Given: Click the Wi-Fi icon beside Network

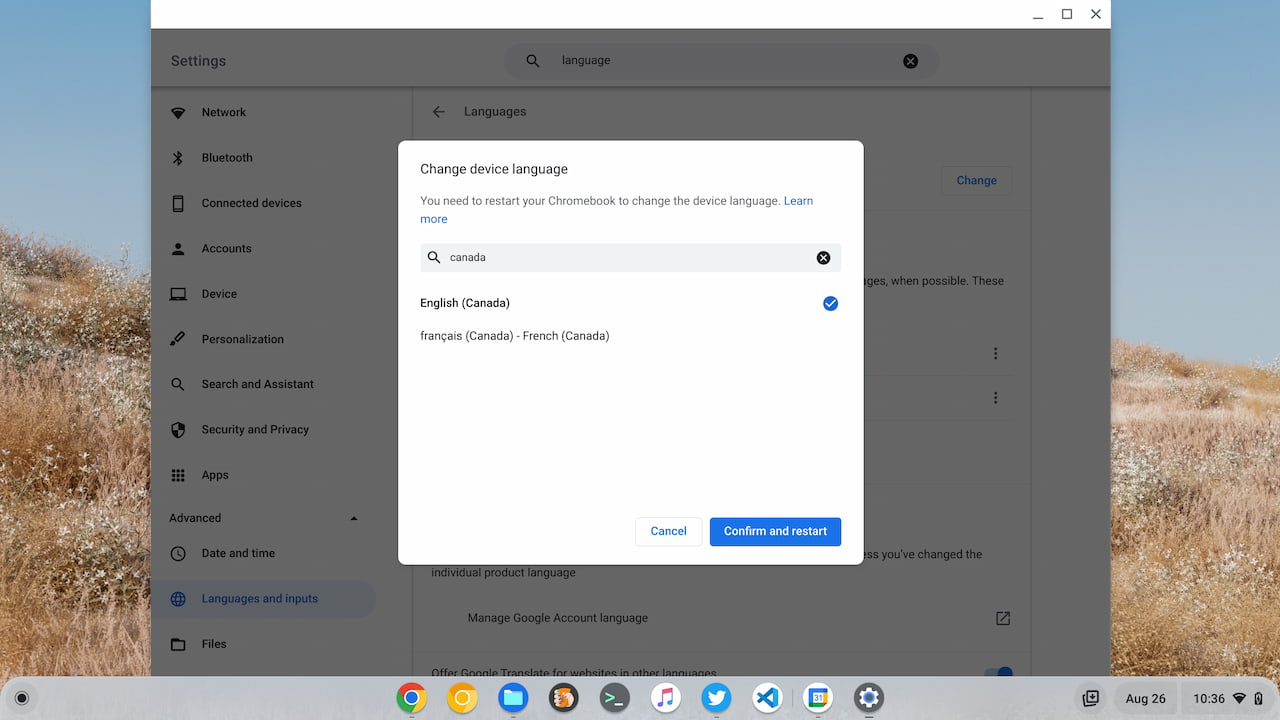Looking at the screenshot, I should 178,113.
